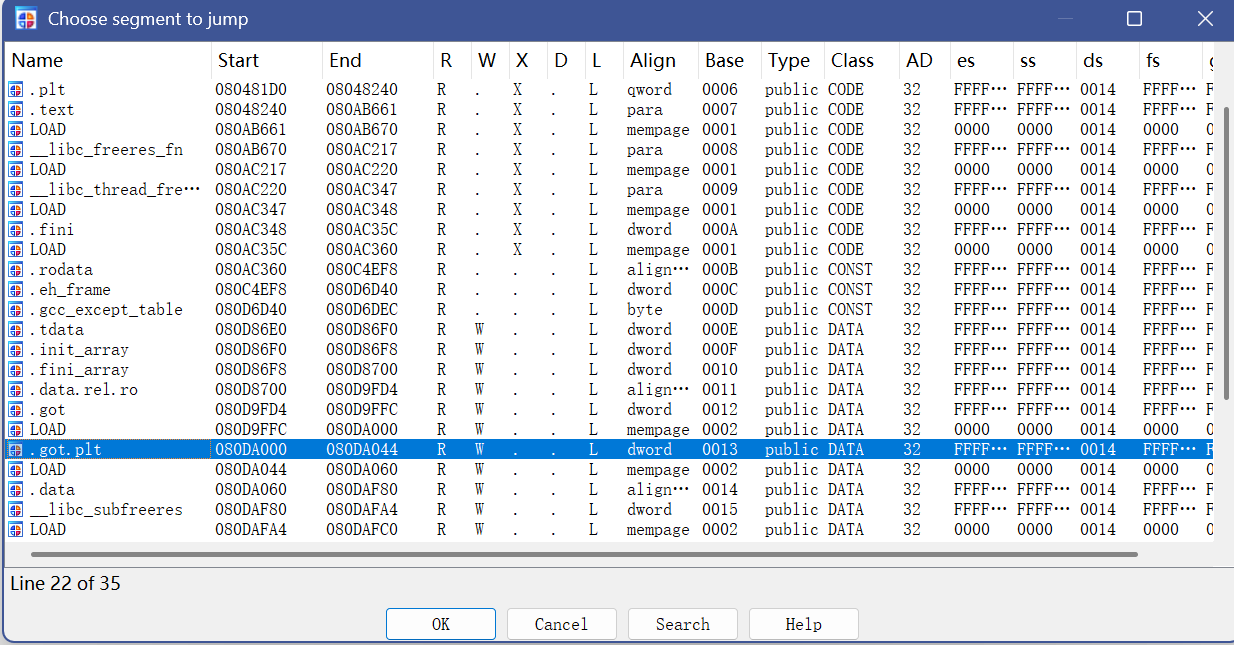
Task: Open Search for segments
Action: [682, 624]
